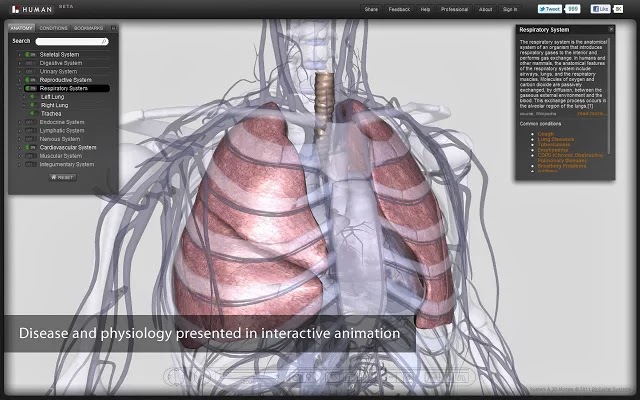Click the info panel vertical scrollbar
The height and width of the screenshot is (400, 640).
tap(609, 96)
